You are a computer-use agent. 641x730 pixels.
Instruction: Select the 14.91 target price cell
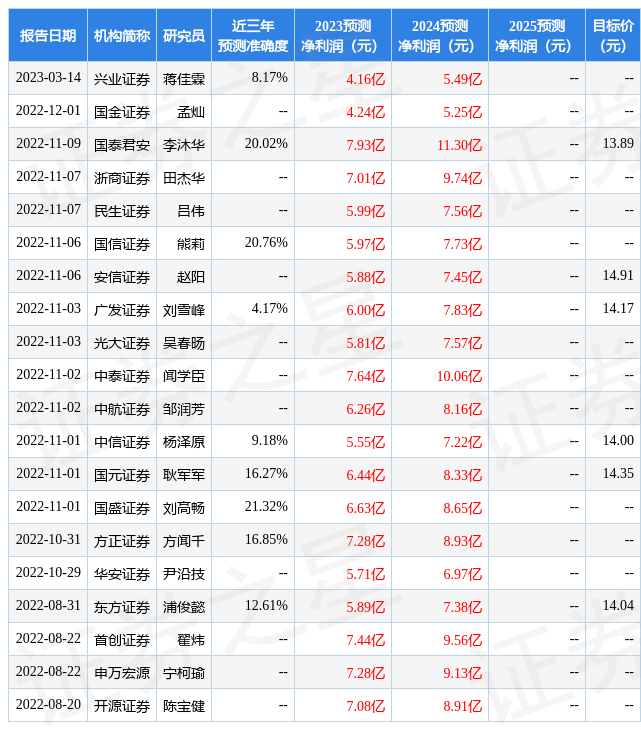pos(617,276)
